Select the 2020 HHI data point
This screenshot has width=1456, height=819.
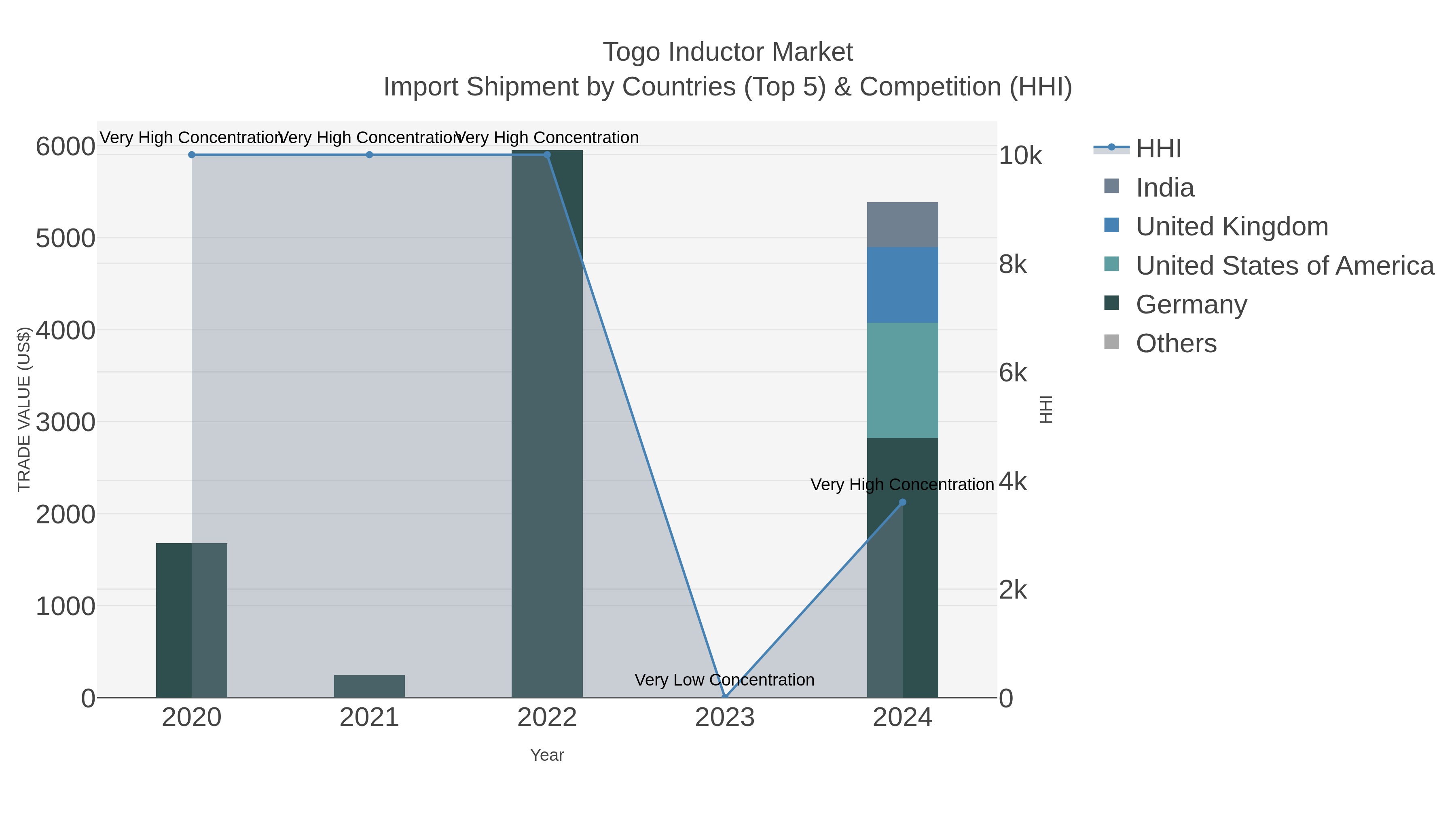coord(192,155)
